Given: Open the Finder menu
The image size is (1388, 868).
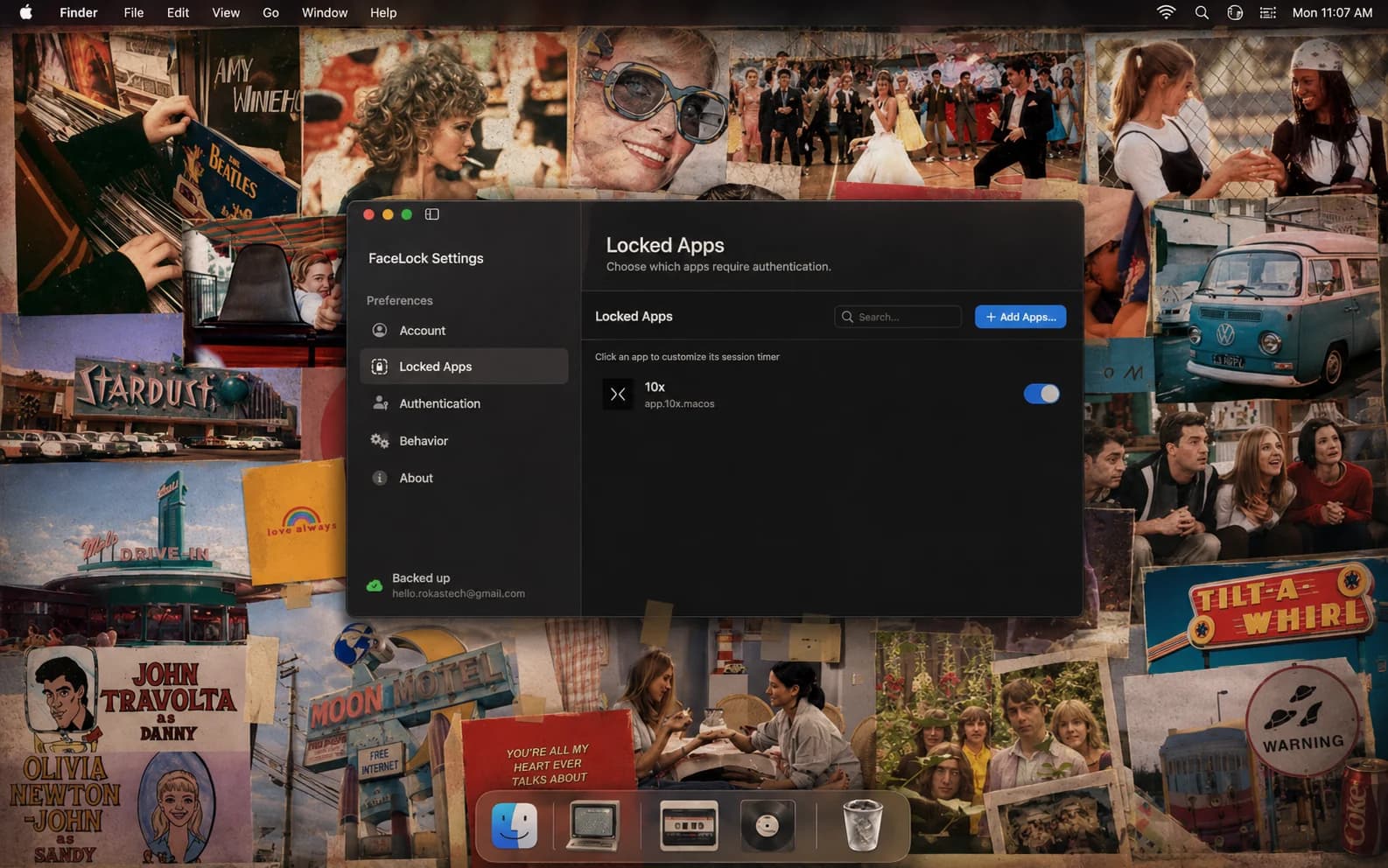Looking at the screenshot, I should pos(79,12).
